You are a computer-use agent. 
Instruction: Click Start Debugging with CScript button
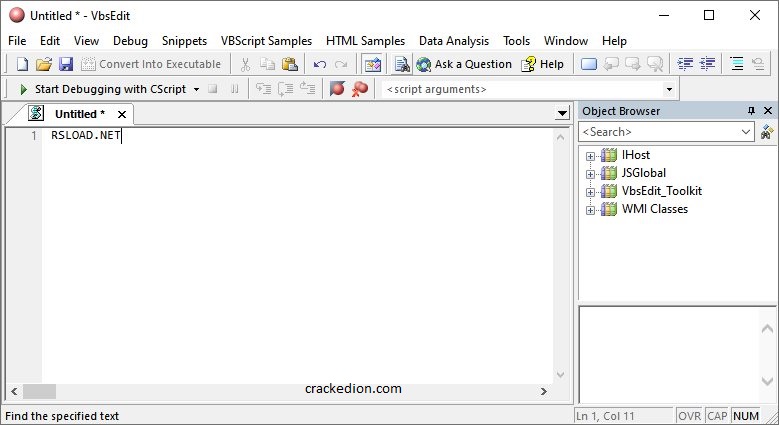click(x=102, y=89)
